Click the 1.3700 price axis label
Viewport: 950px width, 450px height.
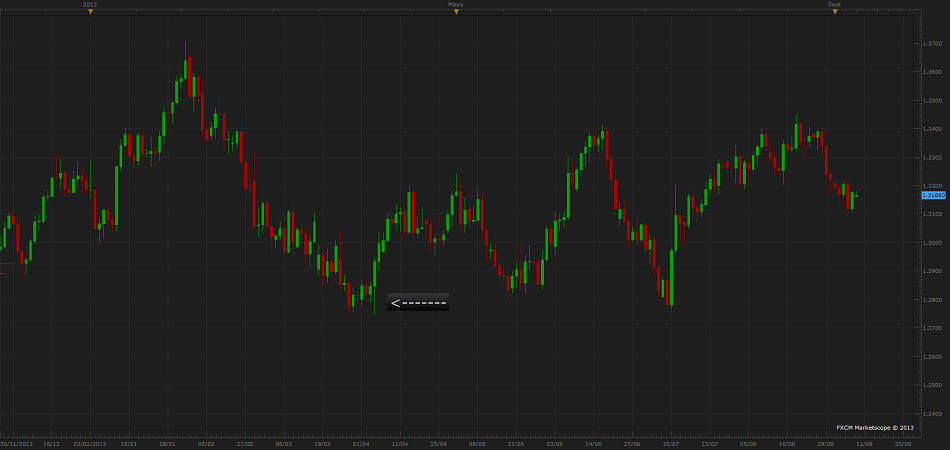[x=931, y=44]
